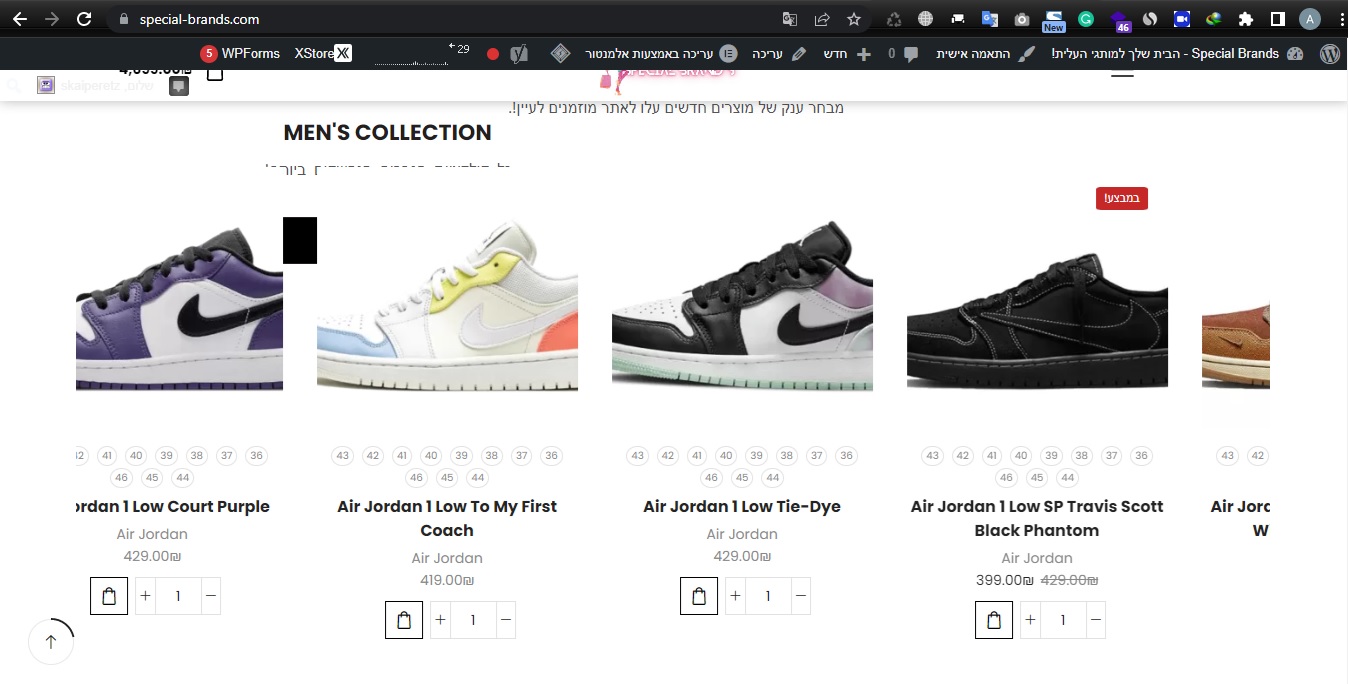
Task: Increase the Court Purple quantity with plus
Action: click(146, 596)
